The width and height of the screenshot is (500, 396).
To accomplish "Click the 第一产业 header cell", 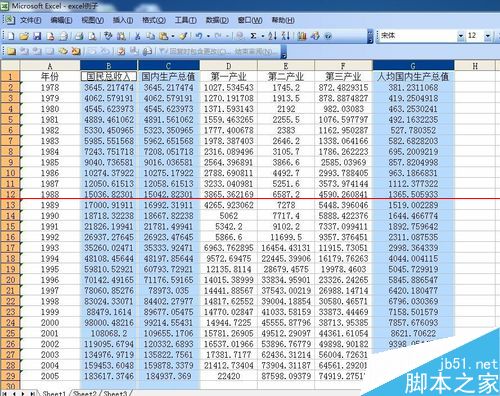I will (229, 77).
